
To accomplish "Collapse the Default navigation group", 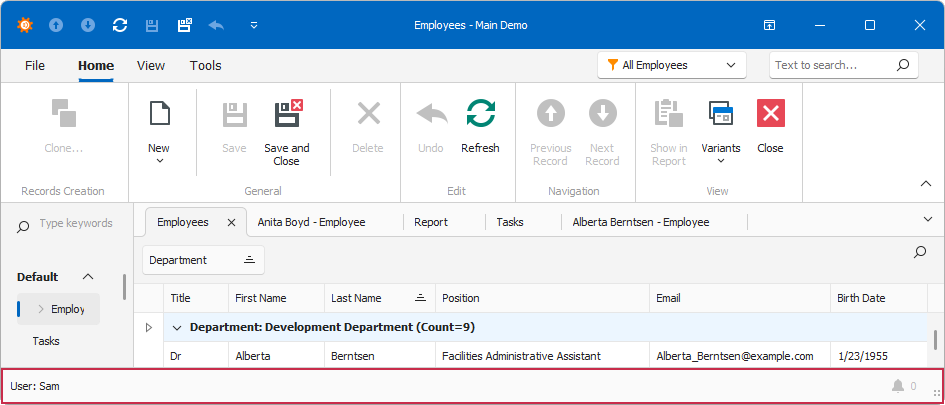I will [88, 277].
